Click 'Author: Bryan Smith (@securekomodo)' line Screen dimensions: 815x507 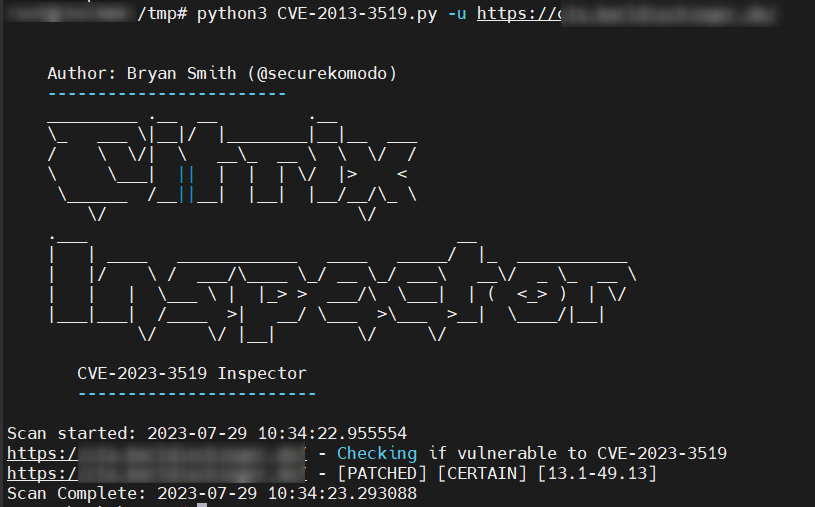coord(222,73)
